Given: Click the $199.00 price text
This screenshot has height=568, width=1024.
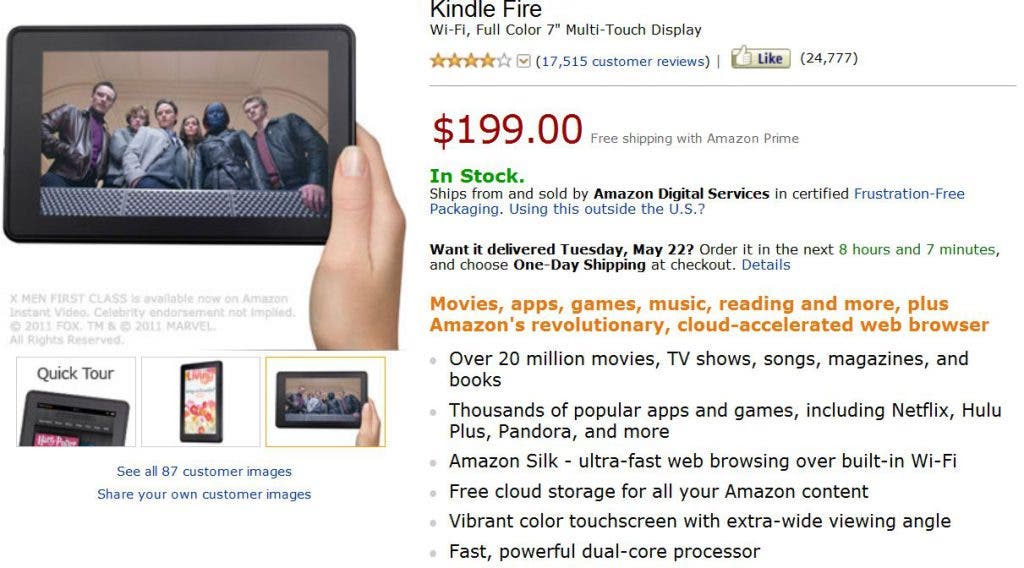Looking at the screenshot, I should click(x=507, y=129).
